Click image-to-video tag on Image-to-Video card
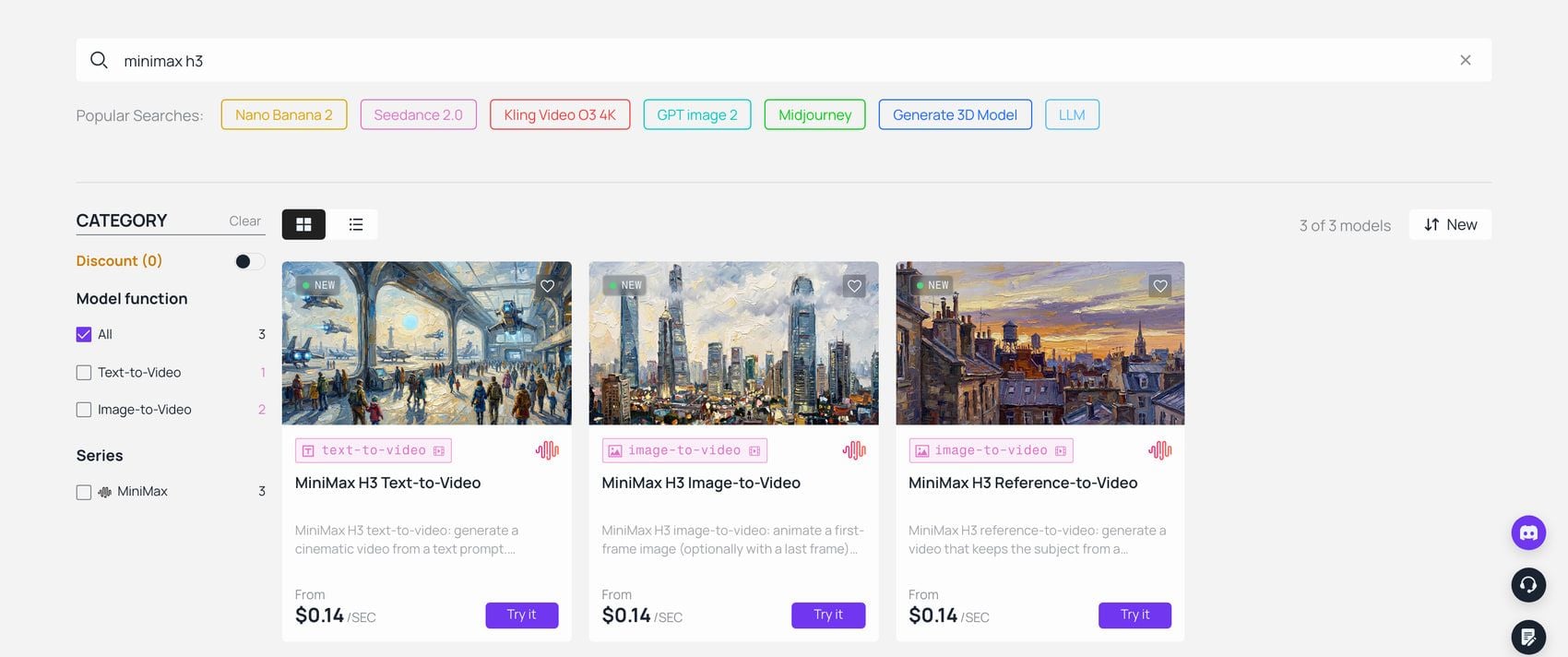This screenshot has width=1568, height=657. [684, 450]
